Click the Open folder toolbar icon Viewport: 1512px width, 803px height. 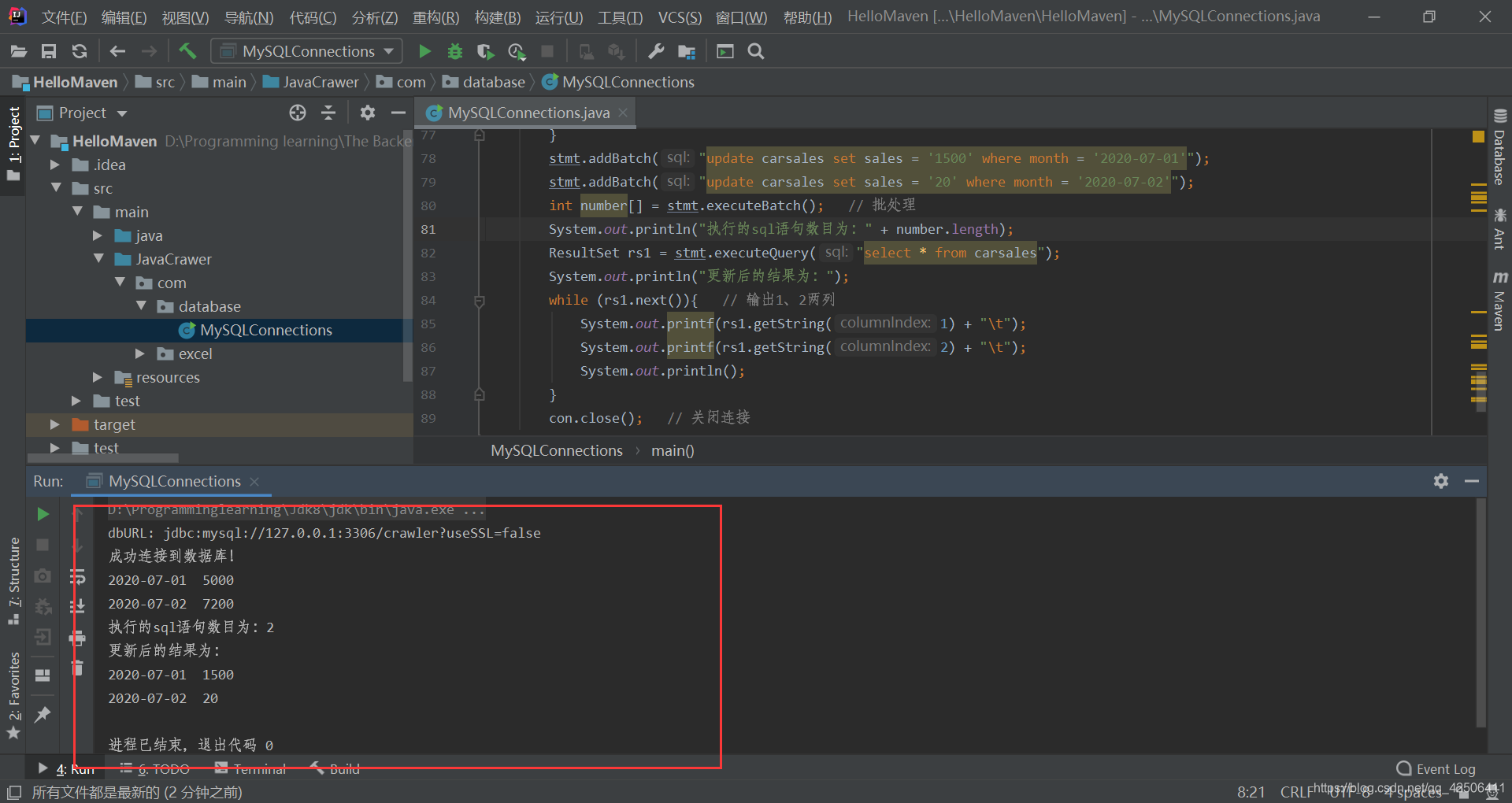(x=19, y=52)
